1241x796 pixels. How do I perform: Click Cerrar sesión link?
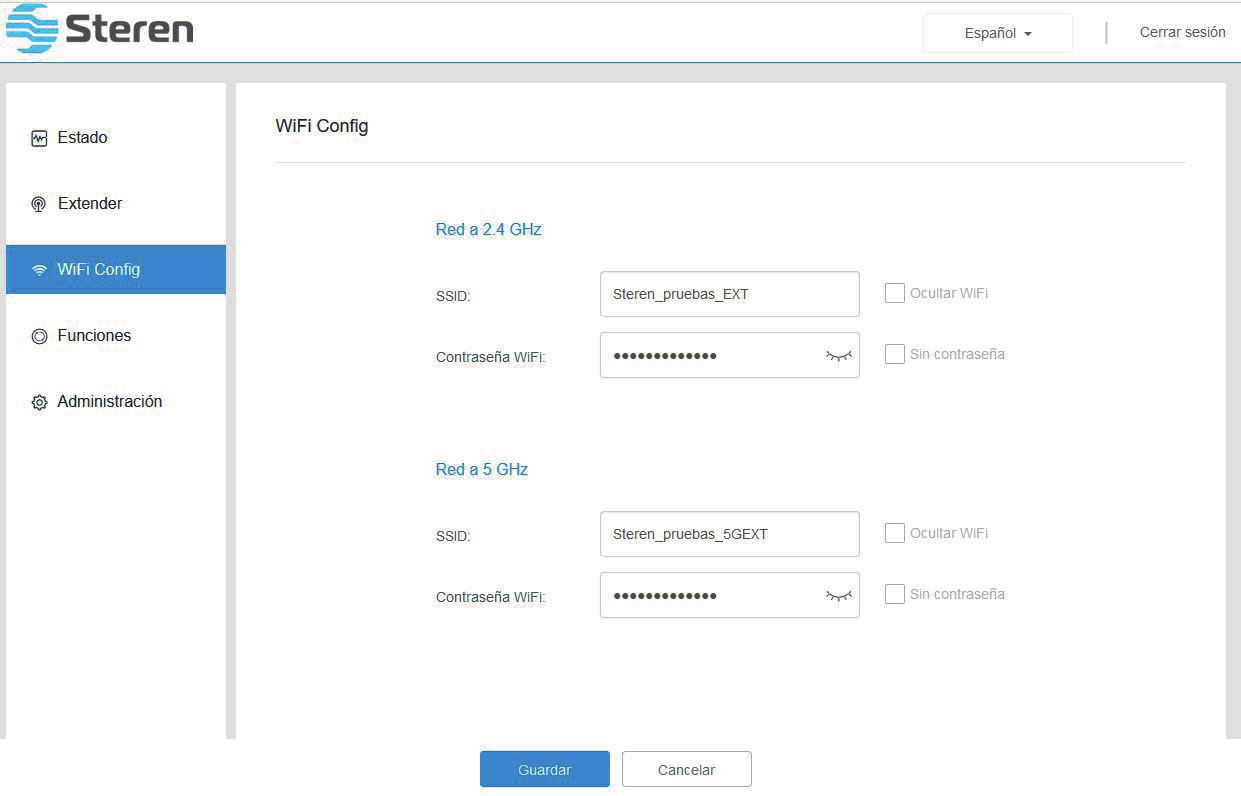click(x=1182, y=32)
